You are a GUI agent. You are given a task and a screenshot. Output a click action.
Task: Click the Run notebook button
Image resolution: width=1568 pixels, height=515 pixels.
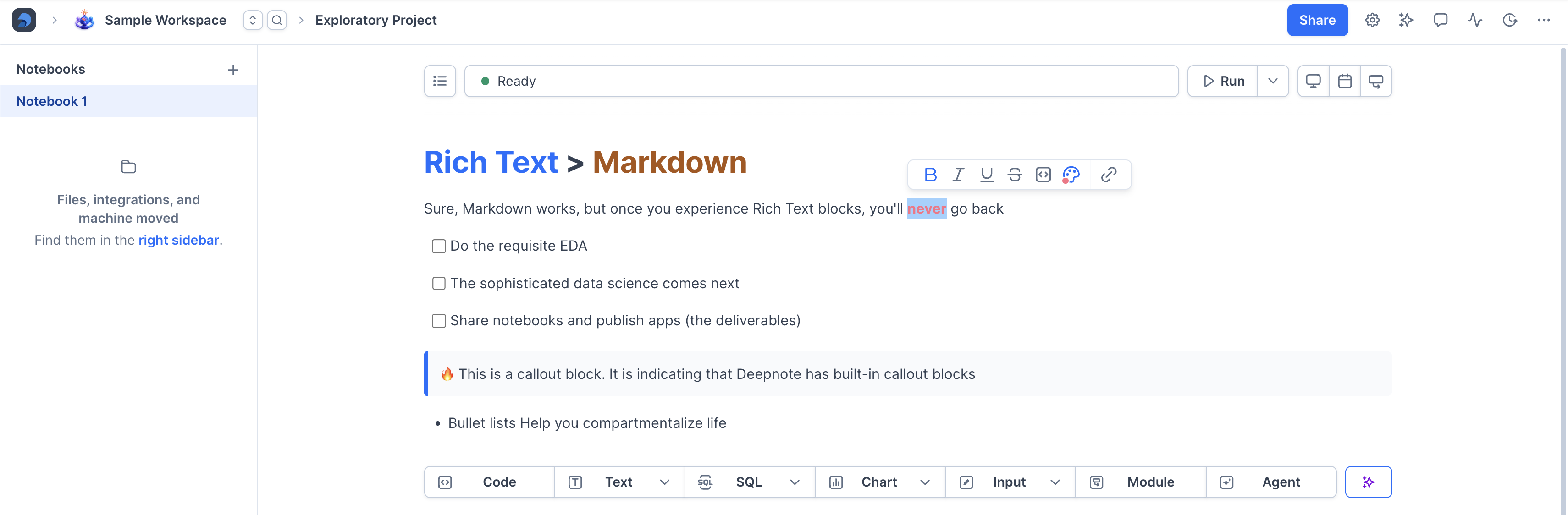[x=1223, y=81]
